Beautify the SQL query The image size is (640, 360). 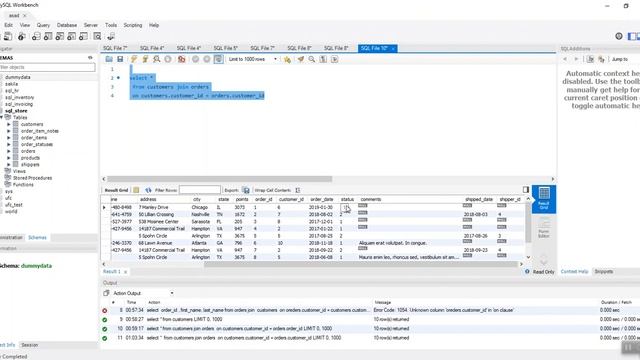pos(301,59)
